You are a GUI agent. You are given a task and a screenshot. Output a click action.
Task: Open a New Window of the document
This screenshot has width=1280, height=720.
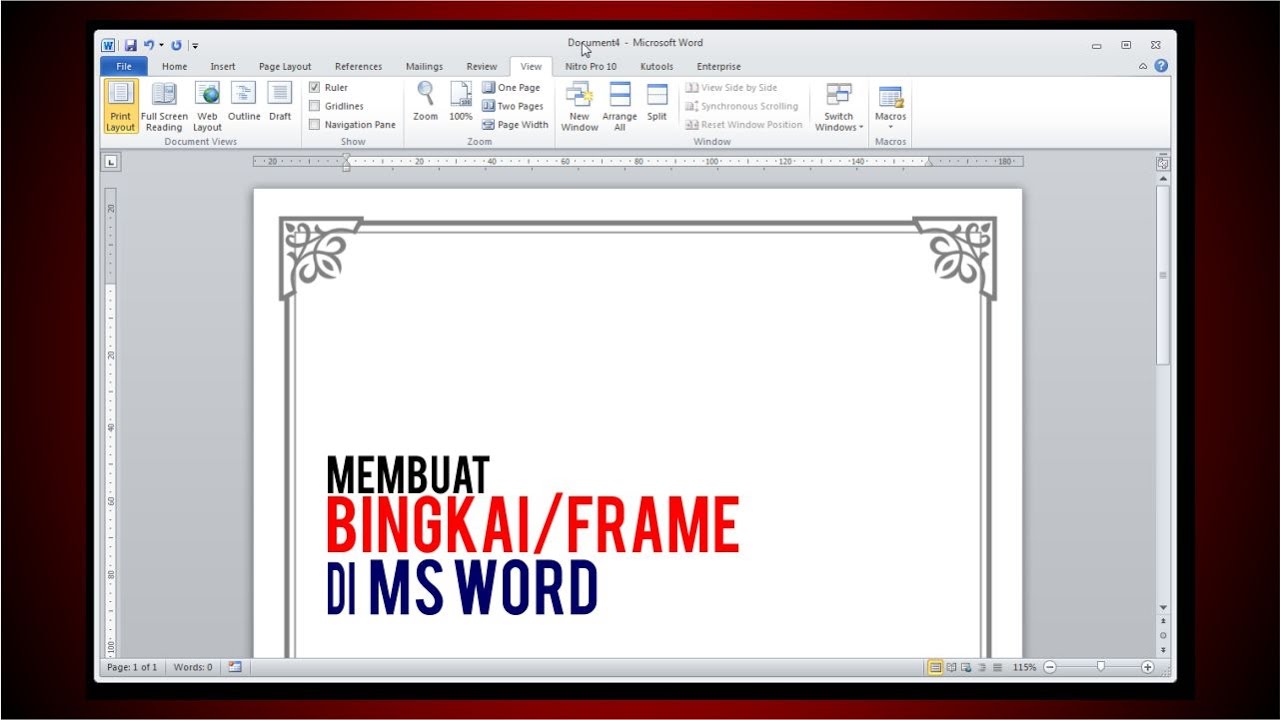[580, 107]
